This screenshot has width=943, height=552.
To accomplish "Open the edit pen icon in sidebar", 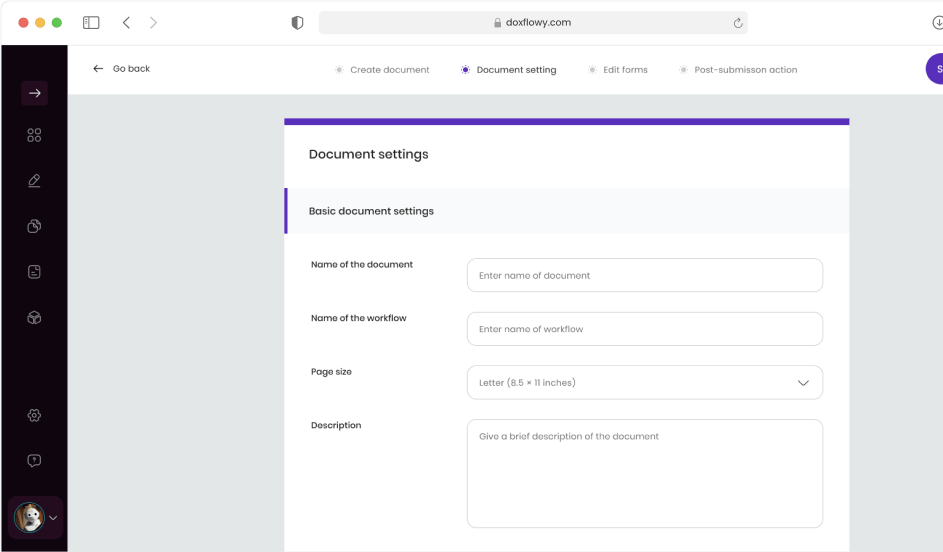I will (x=34, y=181).
